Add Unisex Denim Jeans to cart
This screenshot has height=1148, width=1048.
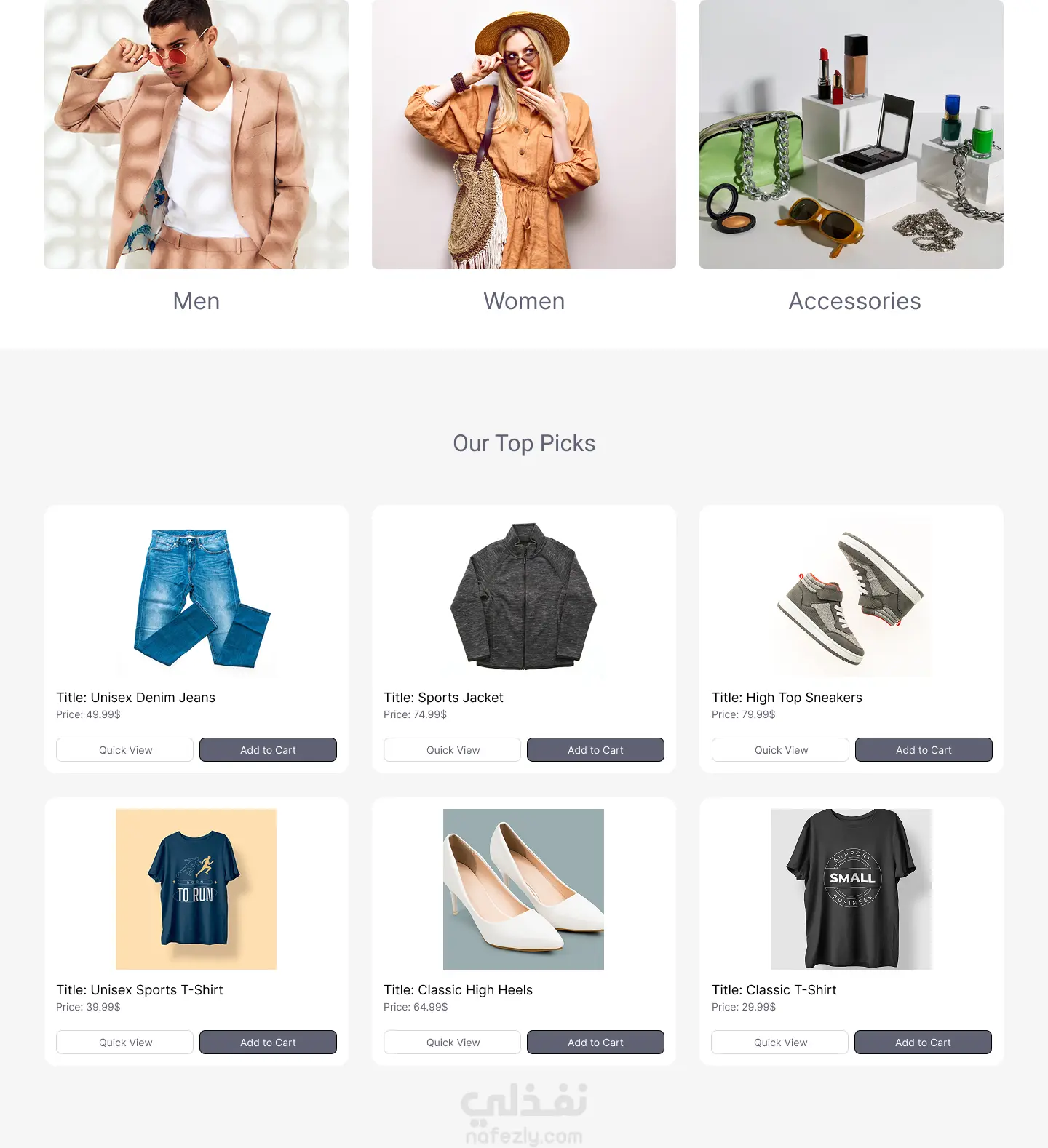[x=268, y=750]
